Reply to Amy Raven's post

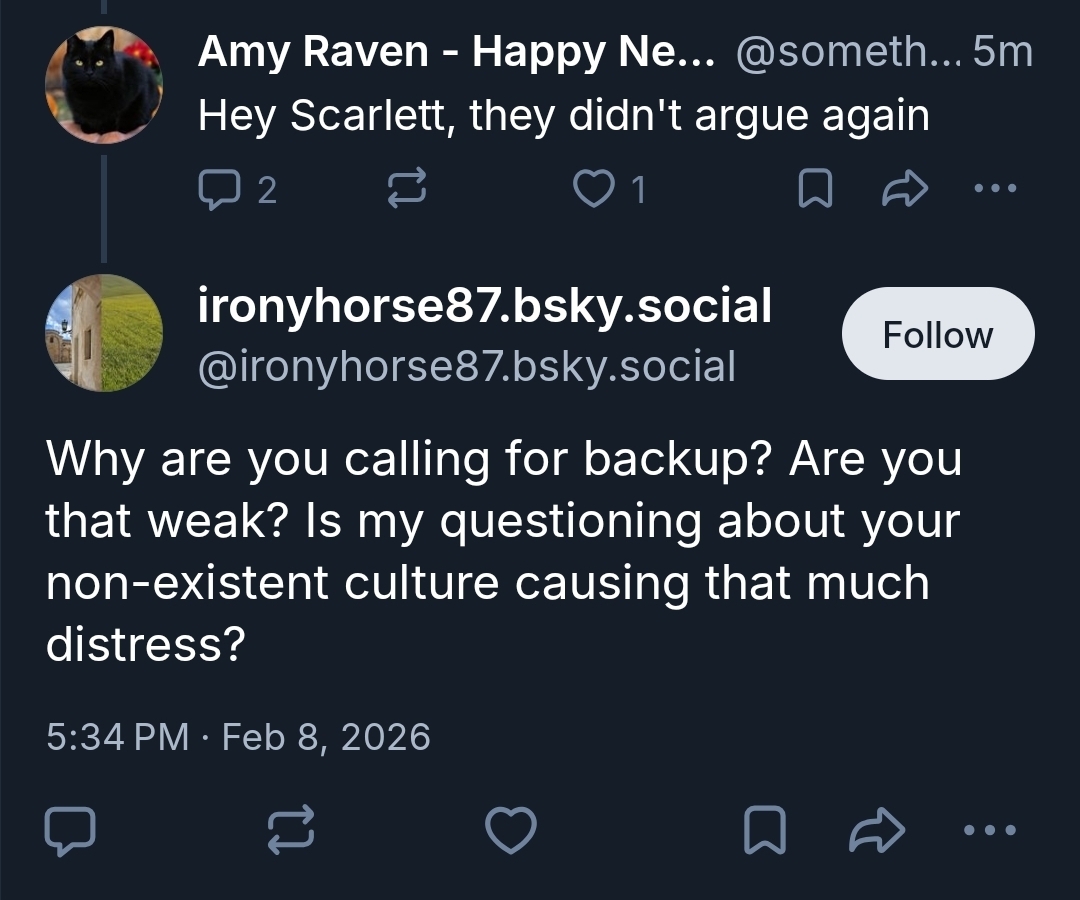click(x=217, y=190)
